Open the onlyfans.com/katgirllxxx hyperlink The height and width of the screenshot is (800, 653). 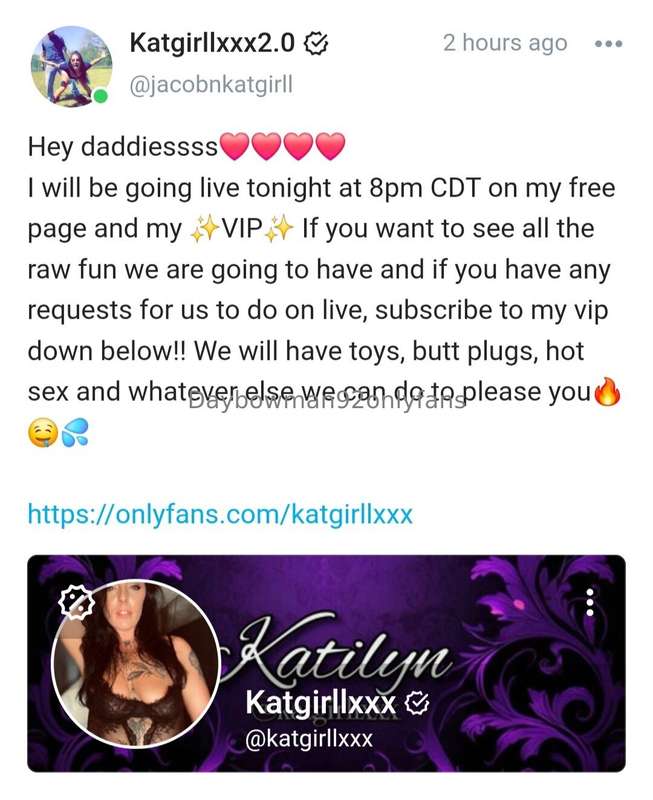click(x=220, y=514)
